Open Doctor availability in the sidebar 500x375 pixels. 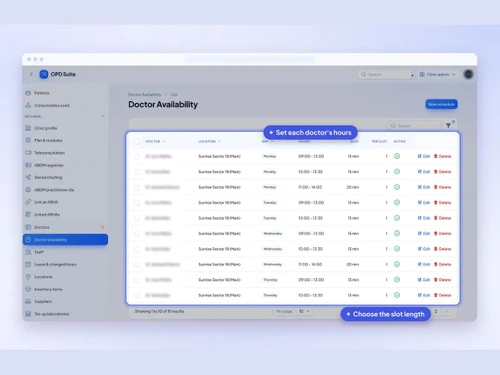point(65,240)
